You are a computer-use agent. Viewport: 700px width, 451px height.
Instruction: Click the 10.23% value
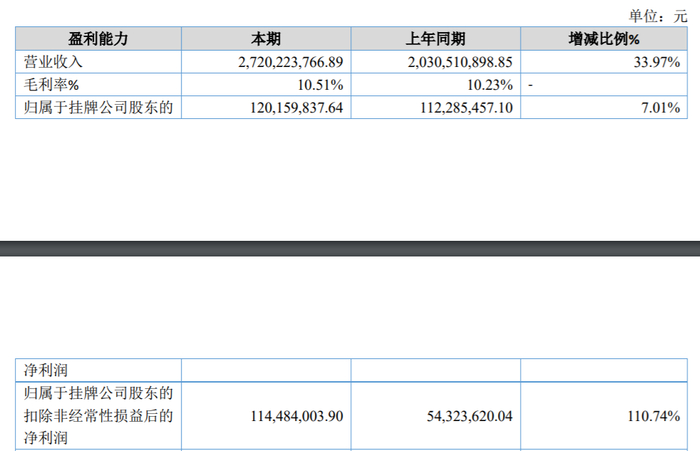pos(490,85)
